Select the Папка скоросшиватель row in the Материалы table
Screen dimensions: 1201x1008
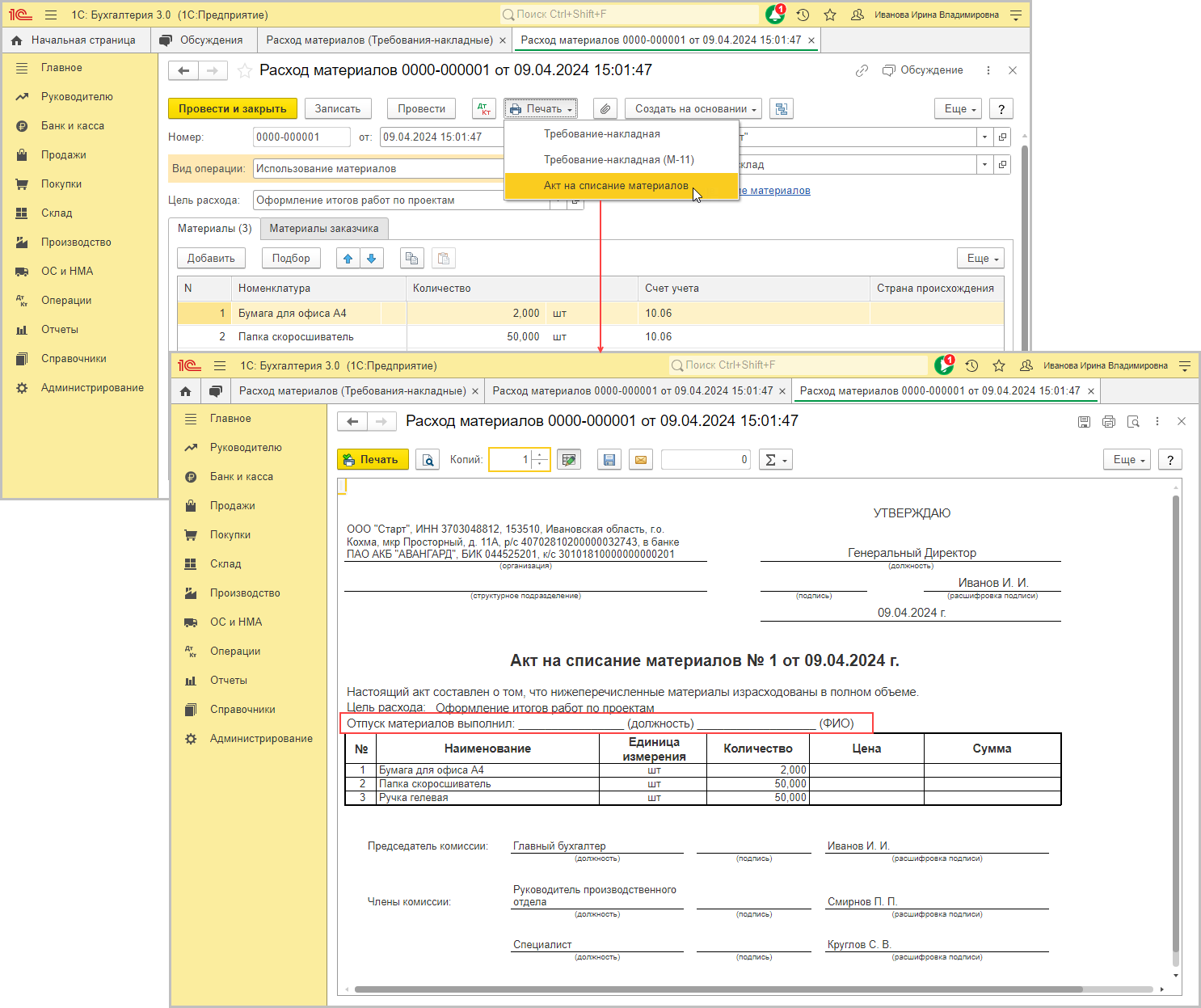[591, 336]
